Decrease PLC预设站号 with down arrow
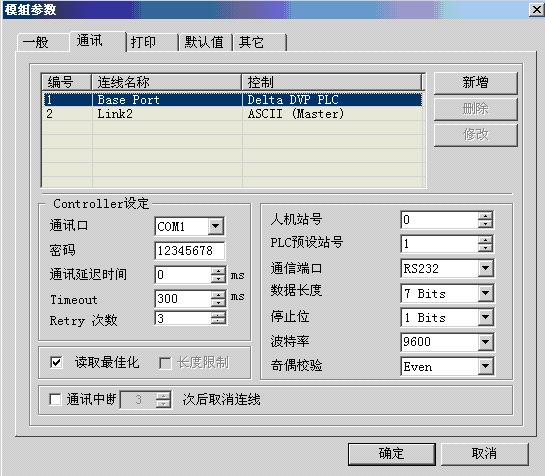This screenshot has width=545, height=476. (x=485, y=248)
